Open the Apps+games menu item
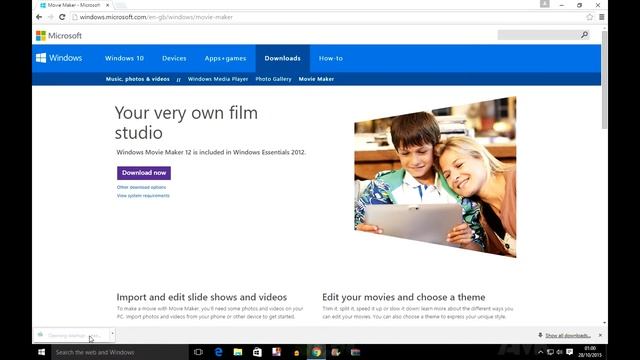Viewport: 640px width, 360px height. (x=225, y=58)
